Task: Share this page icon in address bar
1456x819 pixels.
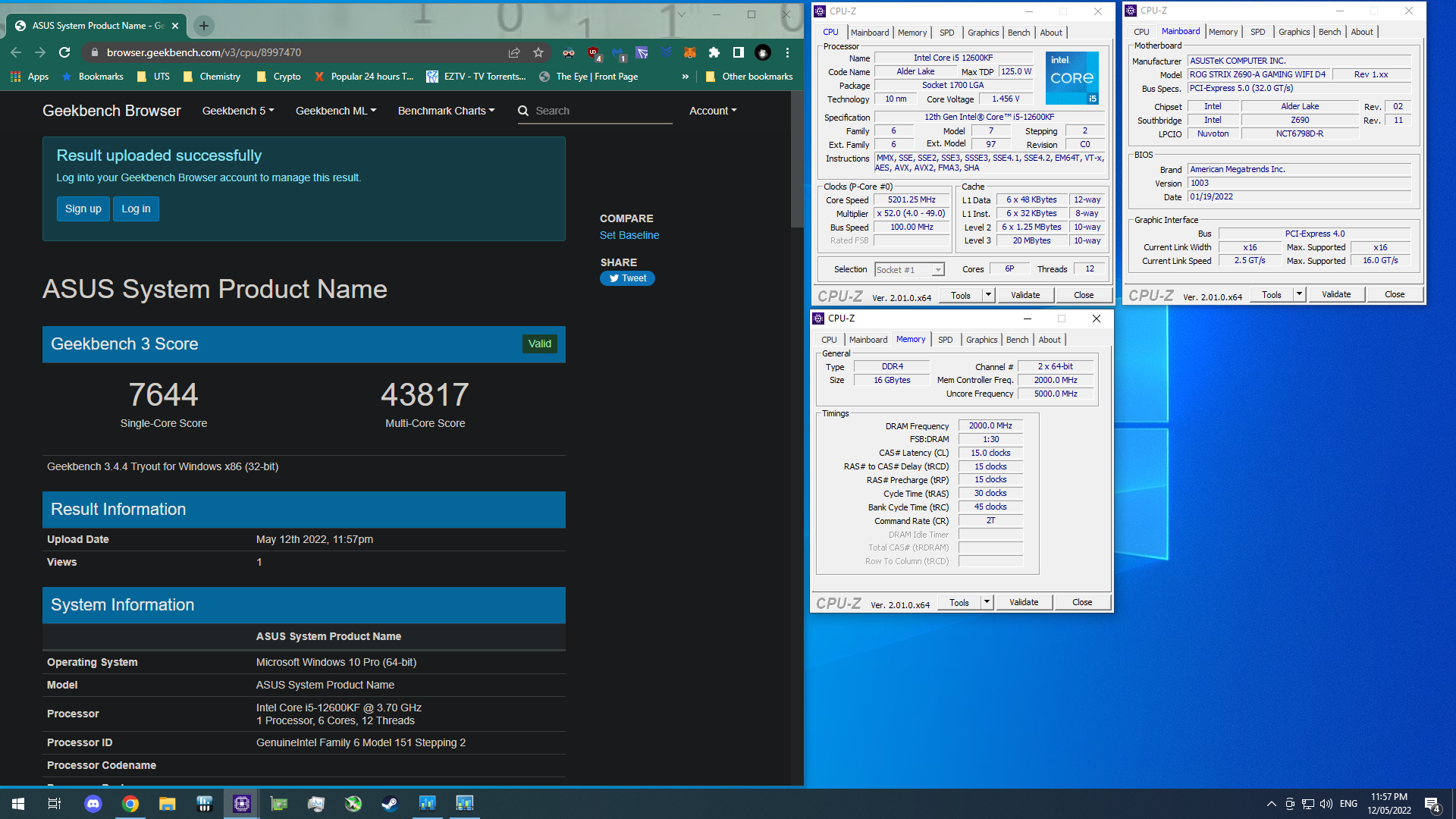Action: coord(514,52)
